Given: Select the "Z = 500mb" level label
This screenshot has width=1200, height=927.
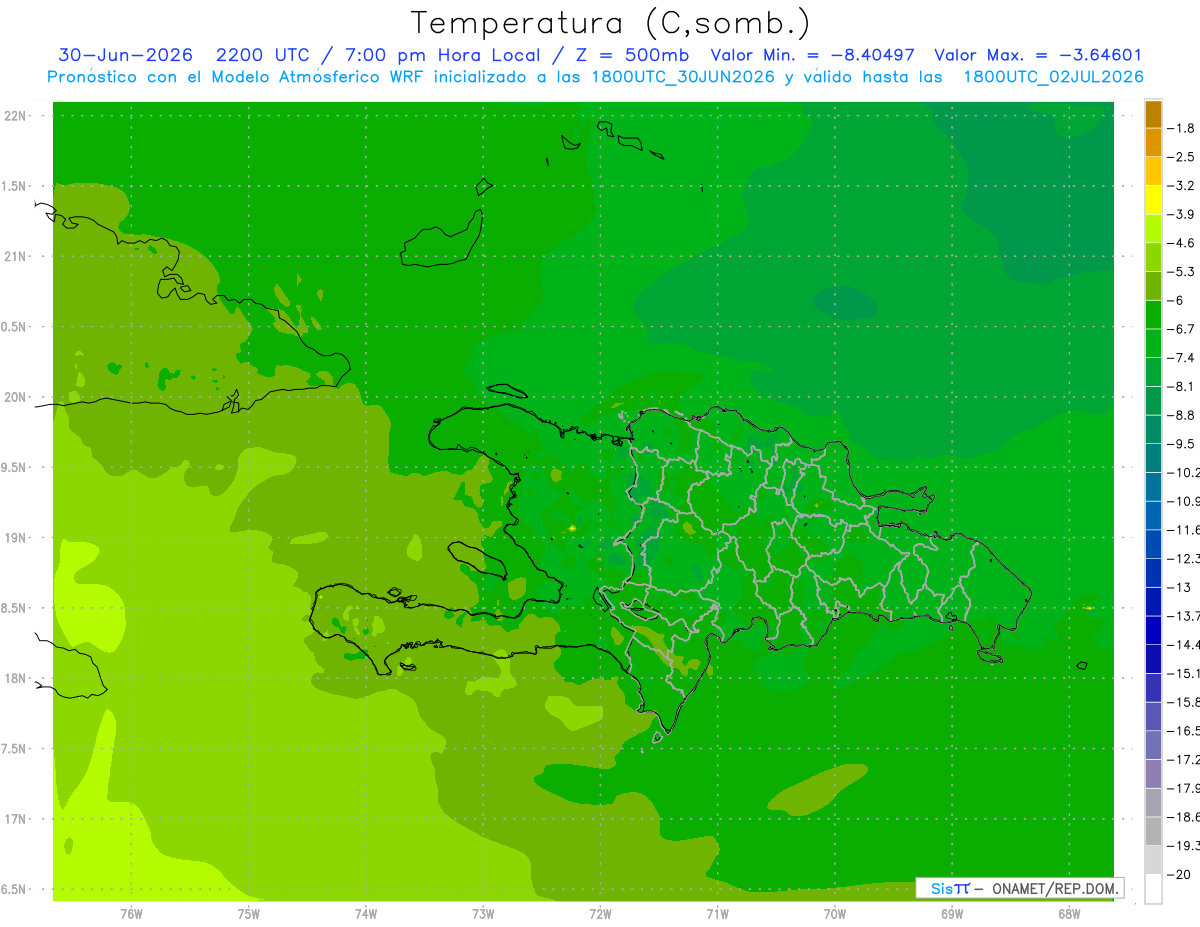Looking at the screenshot, I should (630, 55).
